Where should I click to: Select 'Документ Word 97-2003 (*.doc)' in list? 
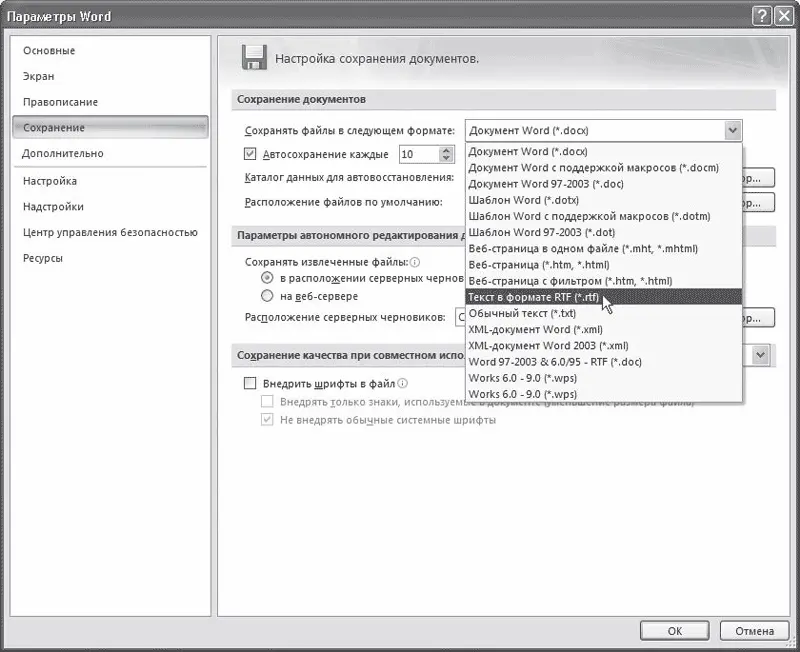(x=548, y=184)
